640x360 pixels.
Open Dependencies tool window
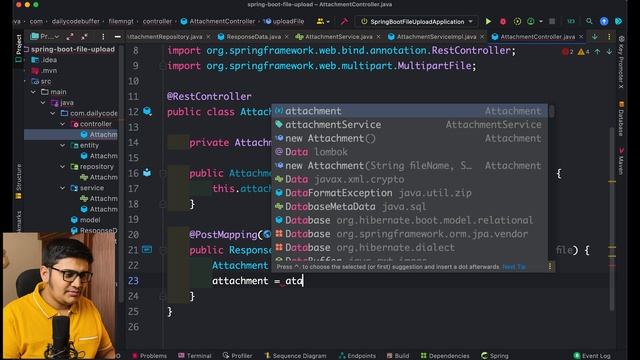(x=445, y=356)
